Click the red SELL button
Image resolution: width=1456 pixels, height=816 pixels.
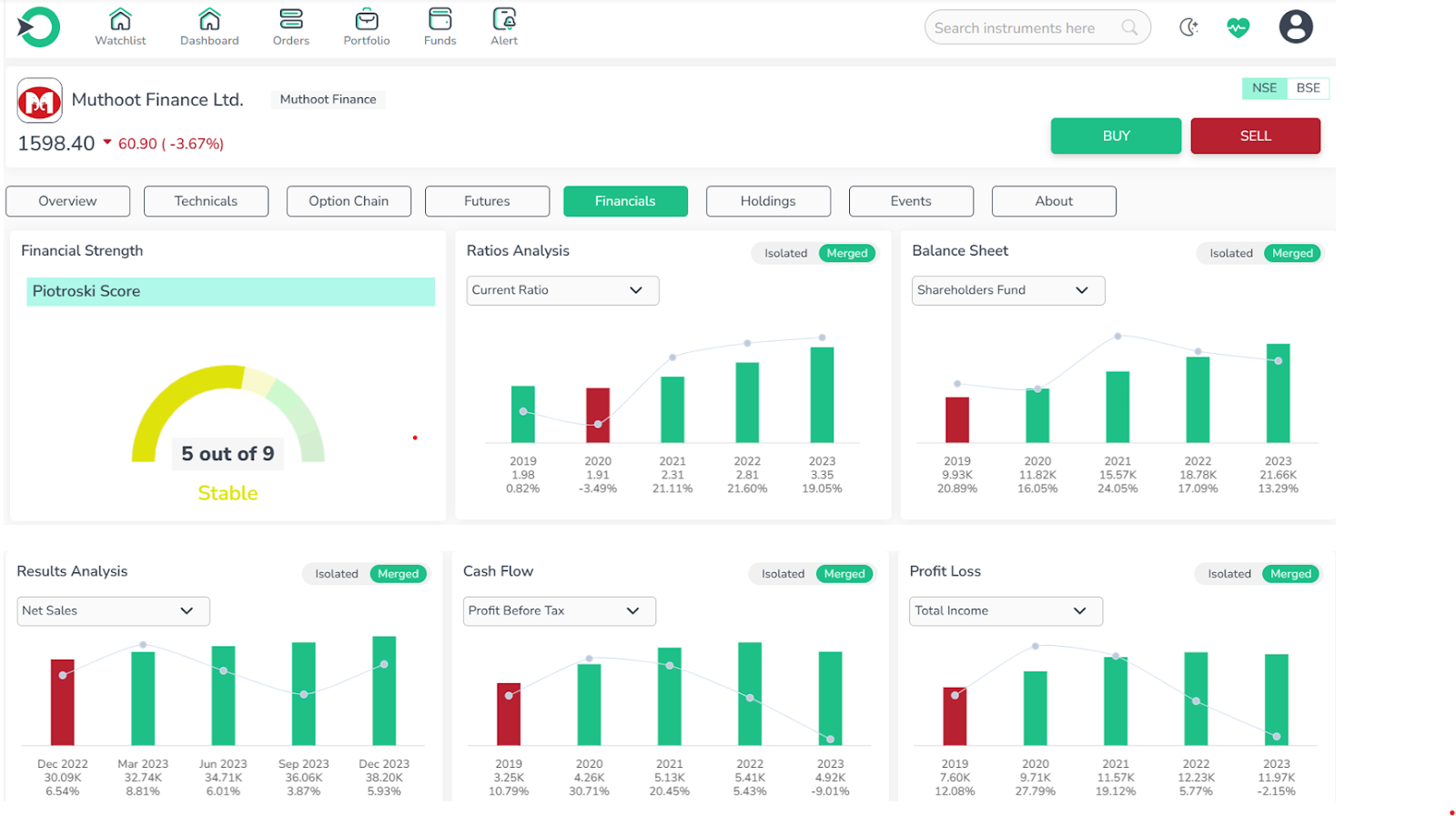click(x=1255, y=136)
